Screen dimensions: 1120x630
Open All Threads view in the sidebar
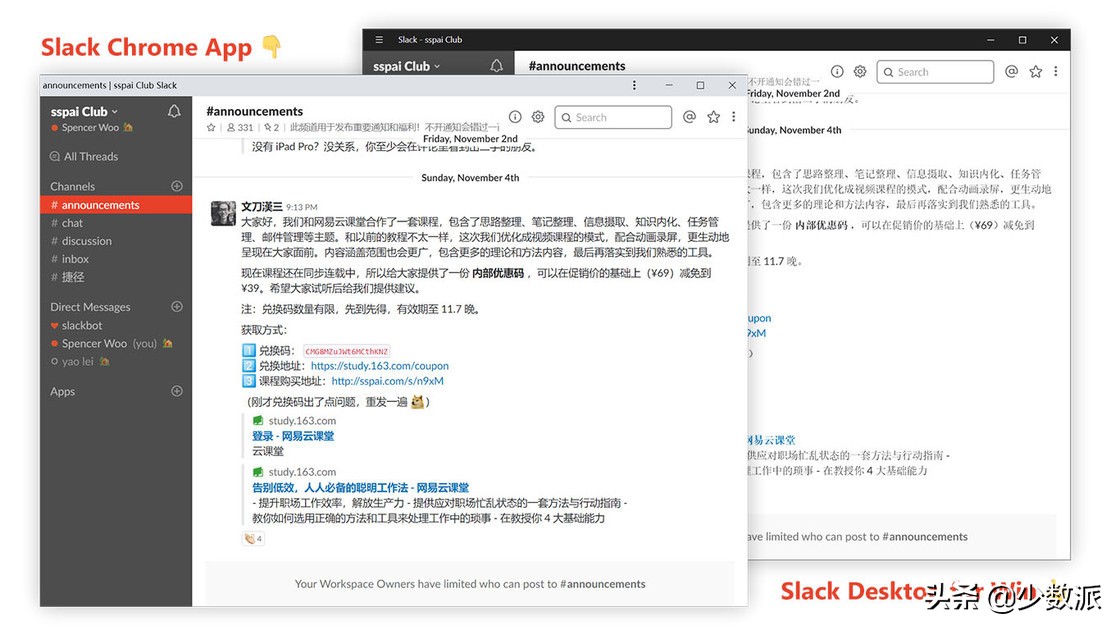pyautogui.click(x=84, y=156)
